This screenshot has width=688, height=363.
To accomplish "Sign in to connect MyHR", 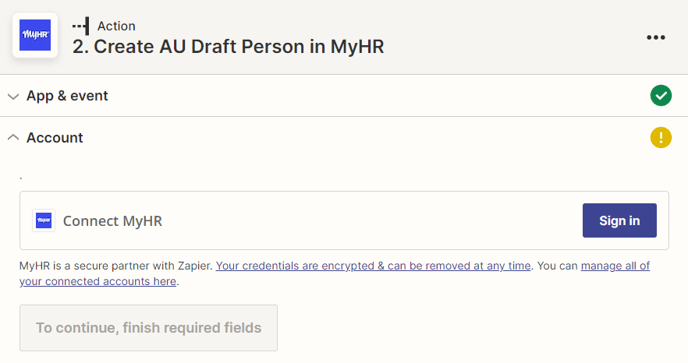I will [x=620, y=220].
